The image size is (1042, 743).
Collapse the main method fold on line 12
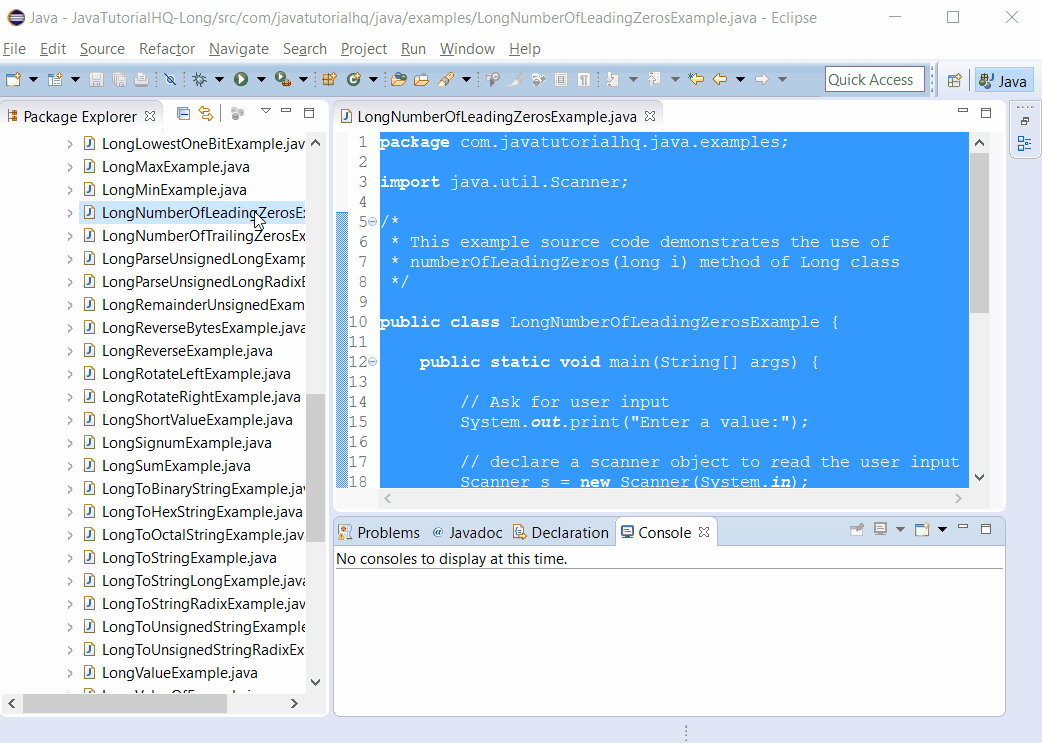coord(373,362)
